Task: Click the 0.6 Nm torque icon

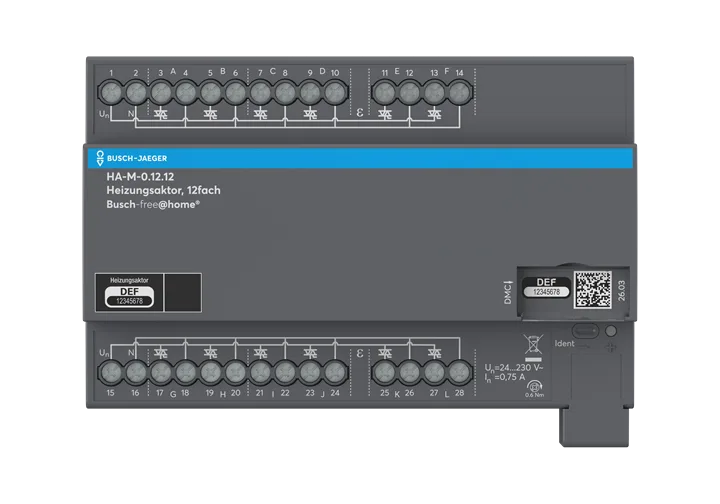Action: click(534, 388)
